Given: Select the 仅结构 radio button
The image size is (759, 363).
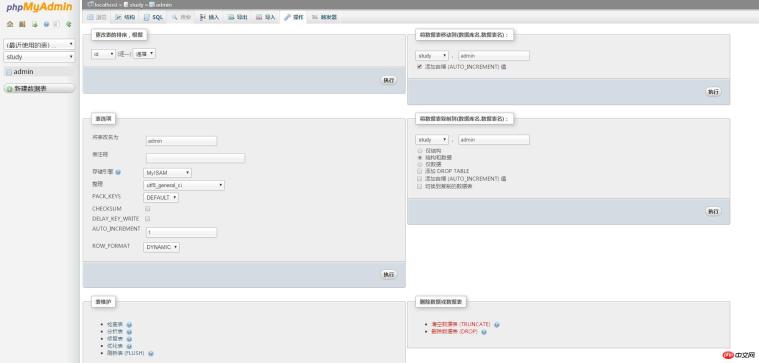Looking at the screenshot, I should (x=420, y=151).
